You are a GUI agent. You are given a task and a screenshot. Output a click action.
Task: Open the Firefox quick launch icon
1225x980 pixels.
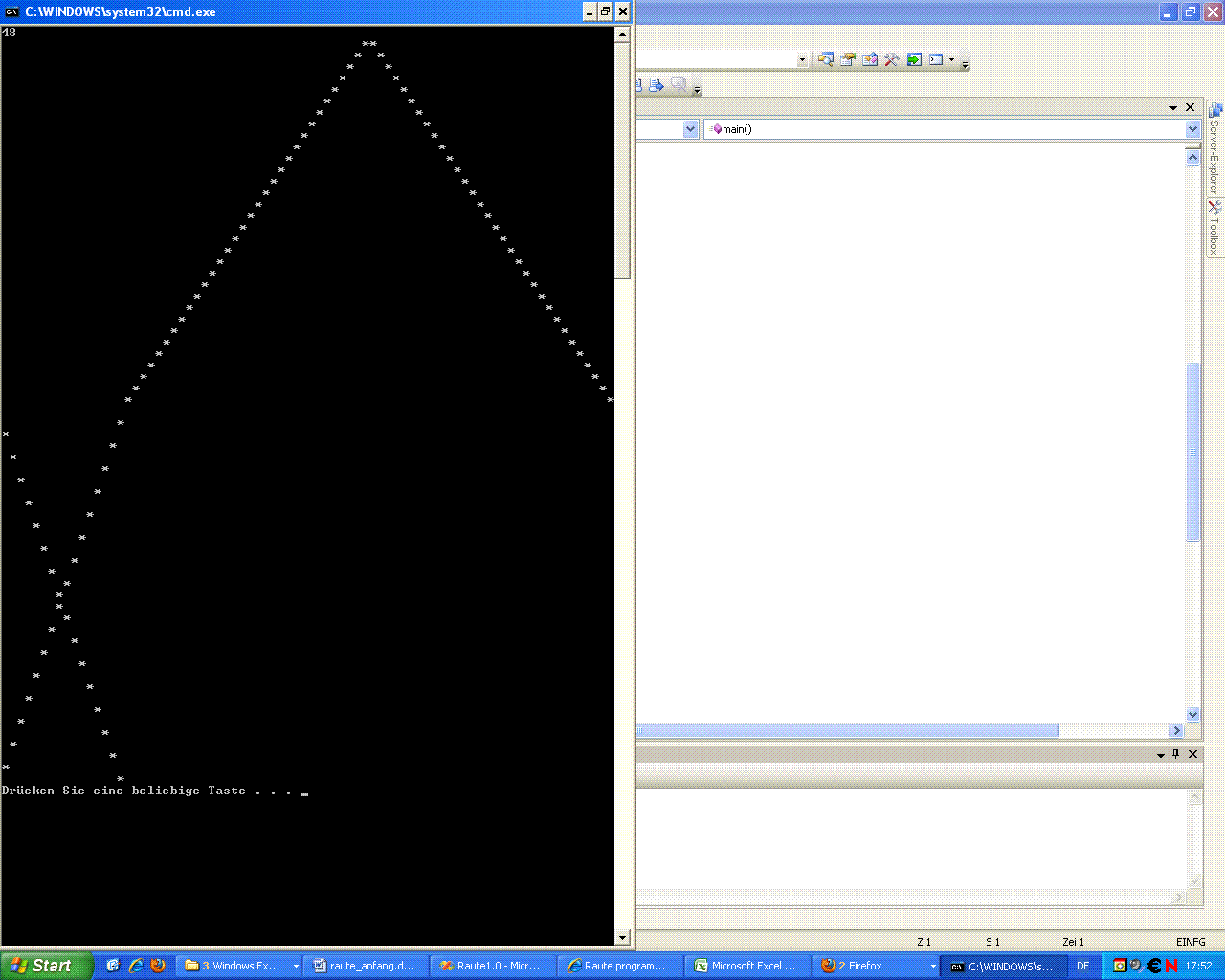click(x=158, y=966)
